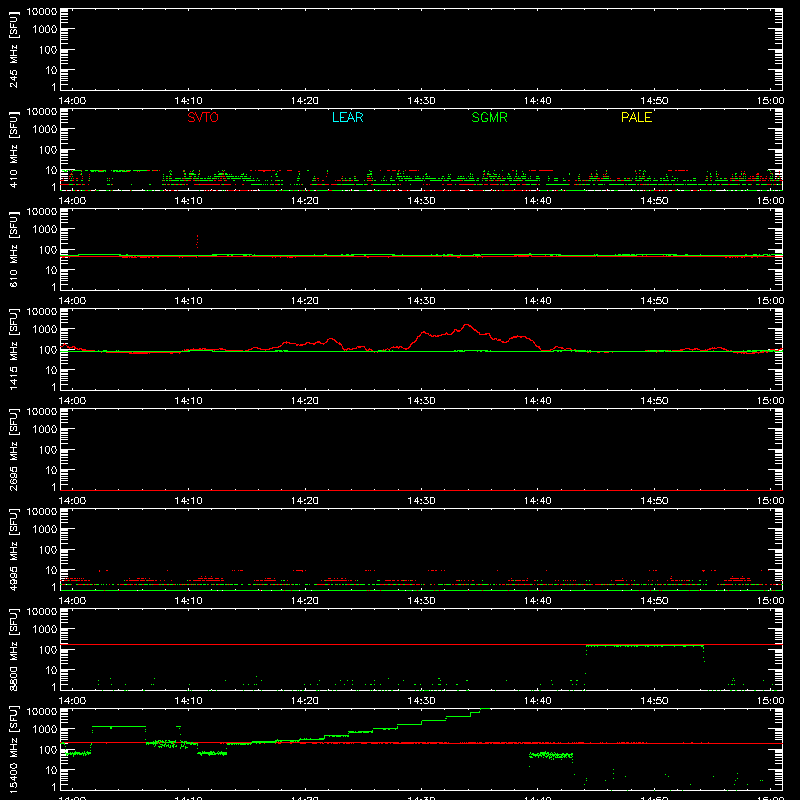
Task: Click the 10000 tick label on the 245 MHz axis
Action: coord(42,12)
